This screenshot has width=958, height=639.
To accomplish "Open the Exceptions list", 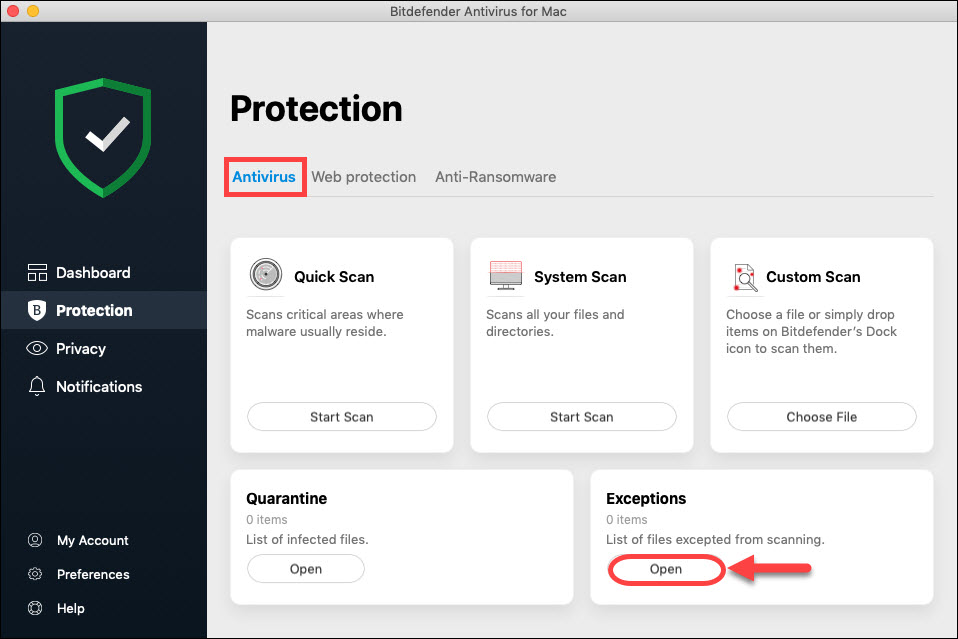I will (x=666, y=569).
